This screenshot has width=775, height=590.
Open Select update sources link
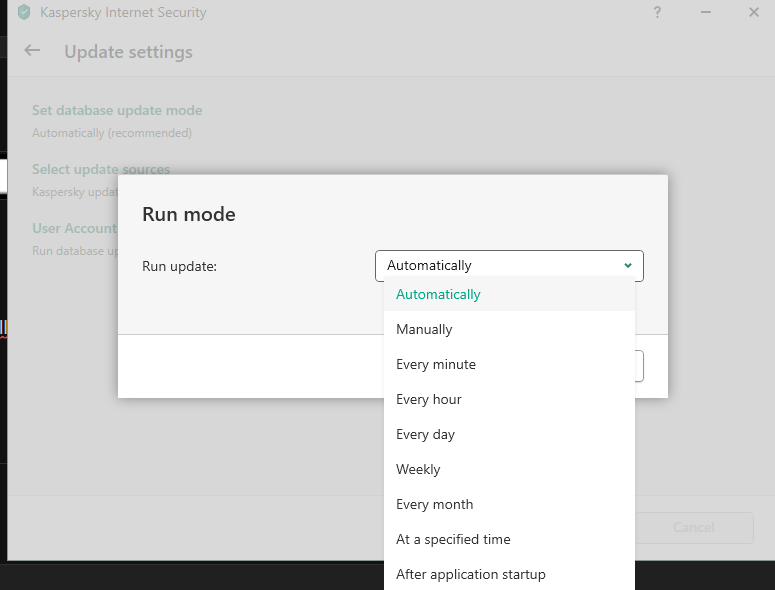[101, 170]
